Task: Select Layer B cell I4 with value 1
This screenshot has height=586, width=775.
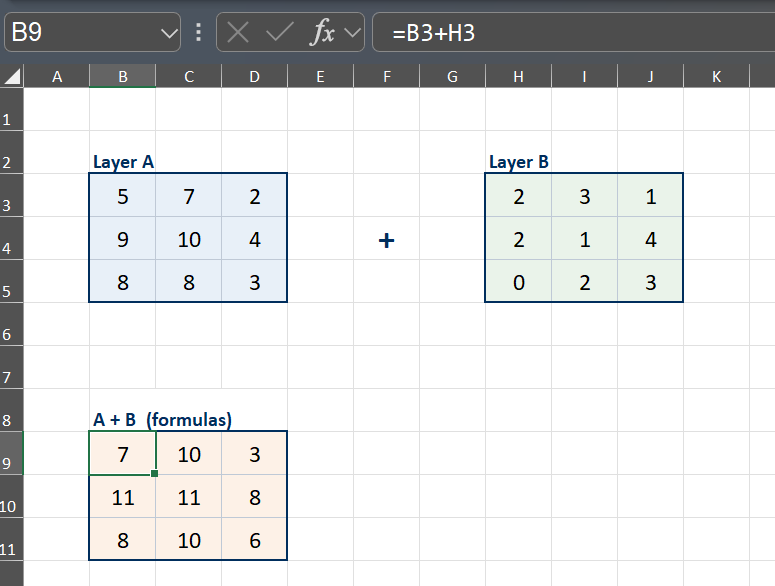Action: click(x=584, y=238)
